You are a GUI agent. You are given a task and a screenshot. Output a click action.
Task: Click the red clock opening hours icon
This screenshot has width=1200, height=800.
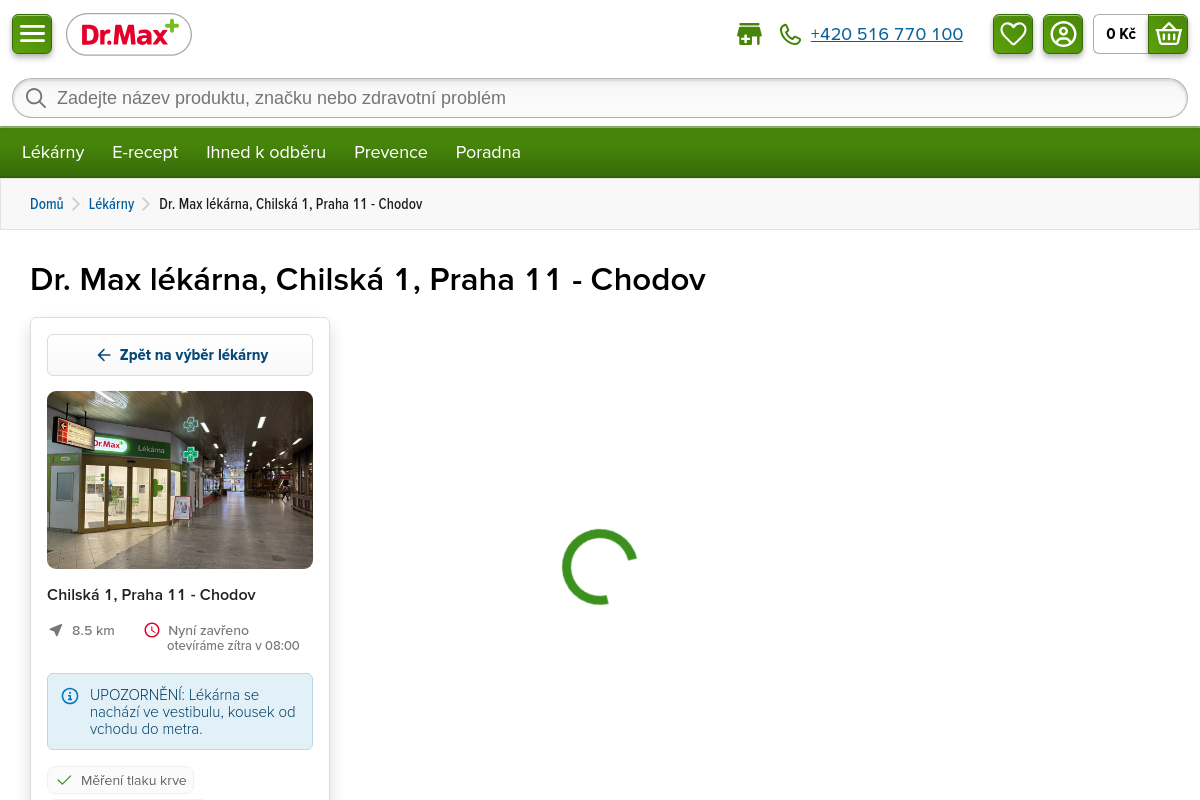pos(152,630)
